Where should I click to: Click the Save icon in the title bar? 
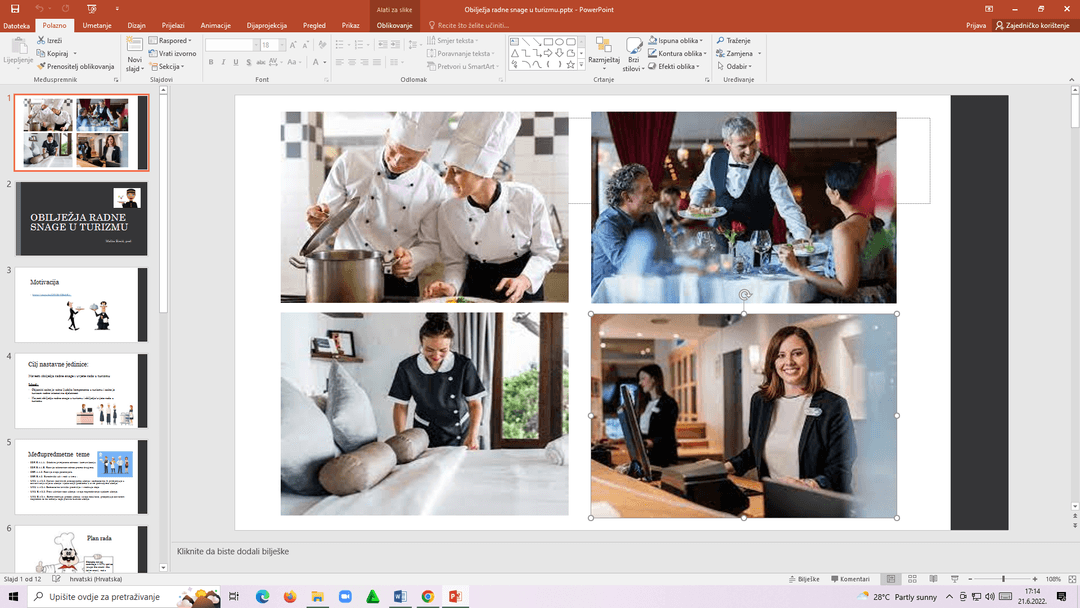pos(14,8)
